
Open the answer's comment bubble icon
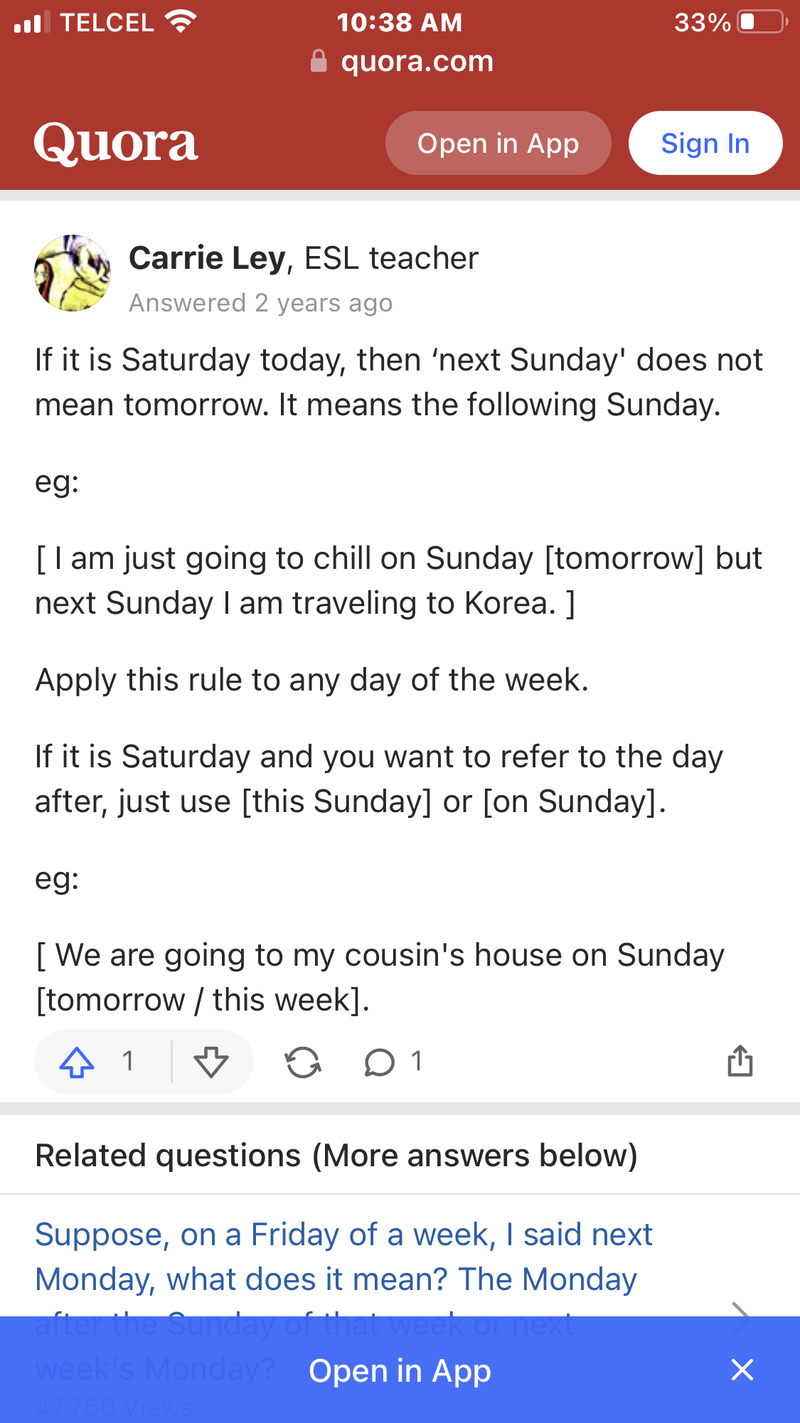point(380,1062)
